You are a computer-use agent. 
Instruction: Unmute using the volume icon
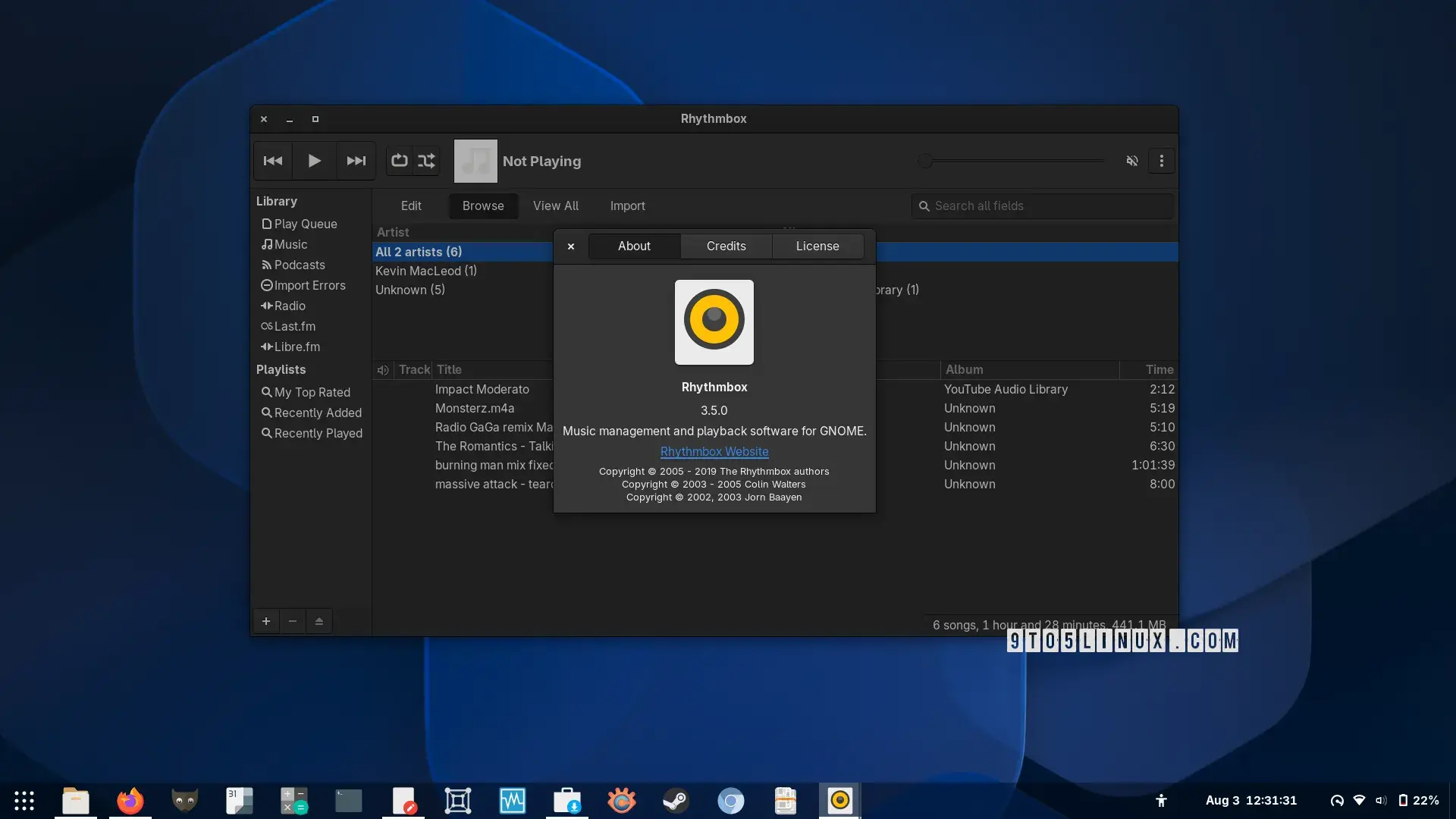pos(1132,161)
